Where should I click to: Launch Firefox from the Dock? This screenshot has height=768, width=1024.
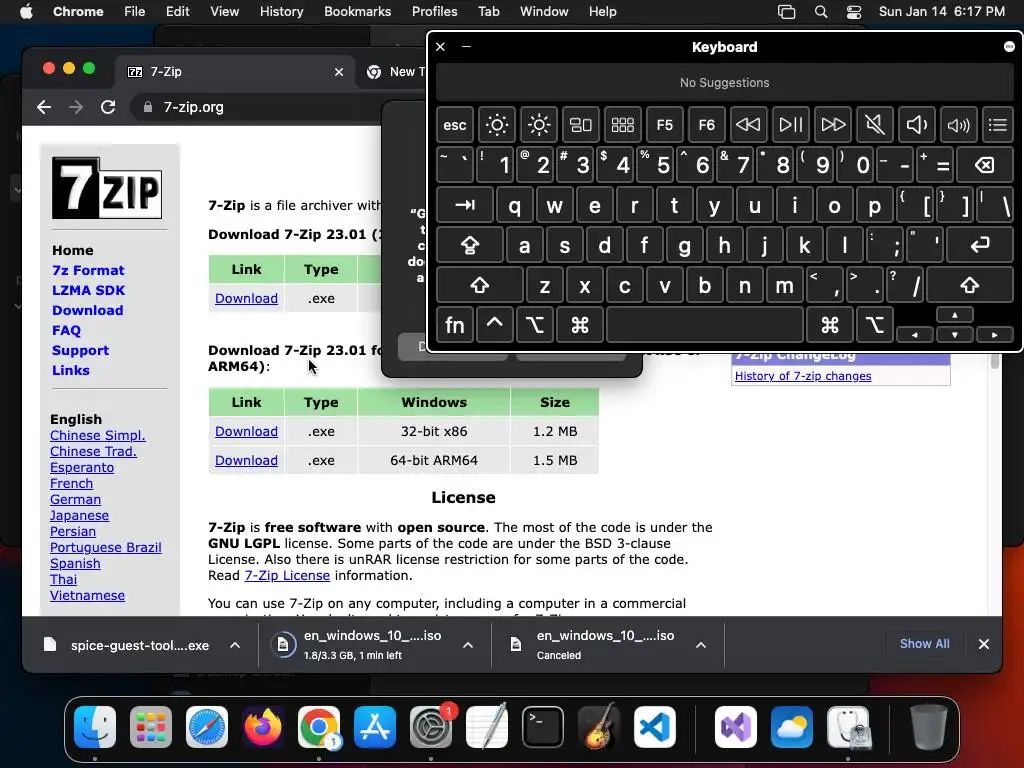263,727
